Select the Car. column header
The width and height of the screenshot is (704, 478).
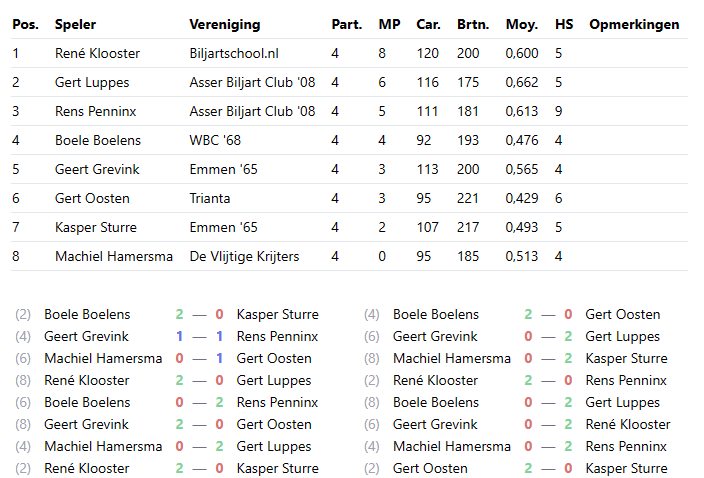[428, 24]
